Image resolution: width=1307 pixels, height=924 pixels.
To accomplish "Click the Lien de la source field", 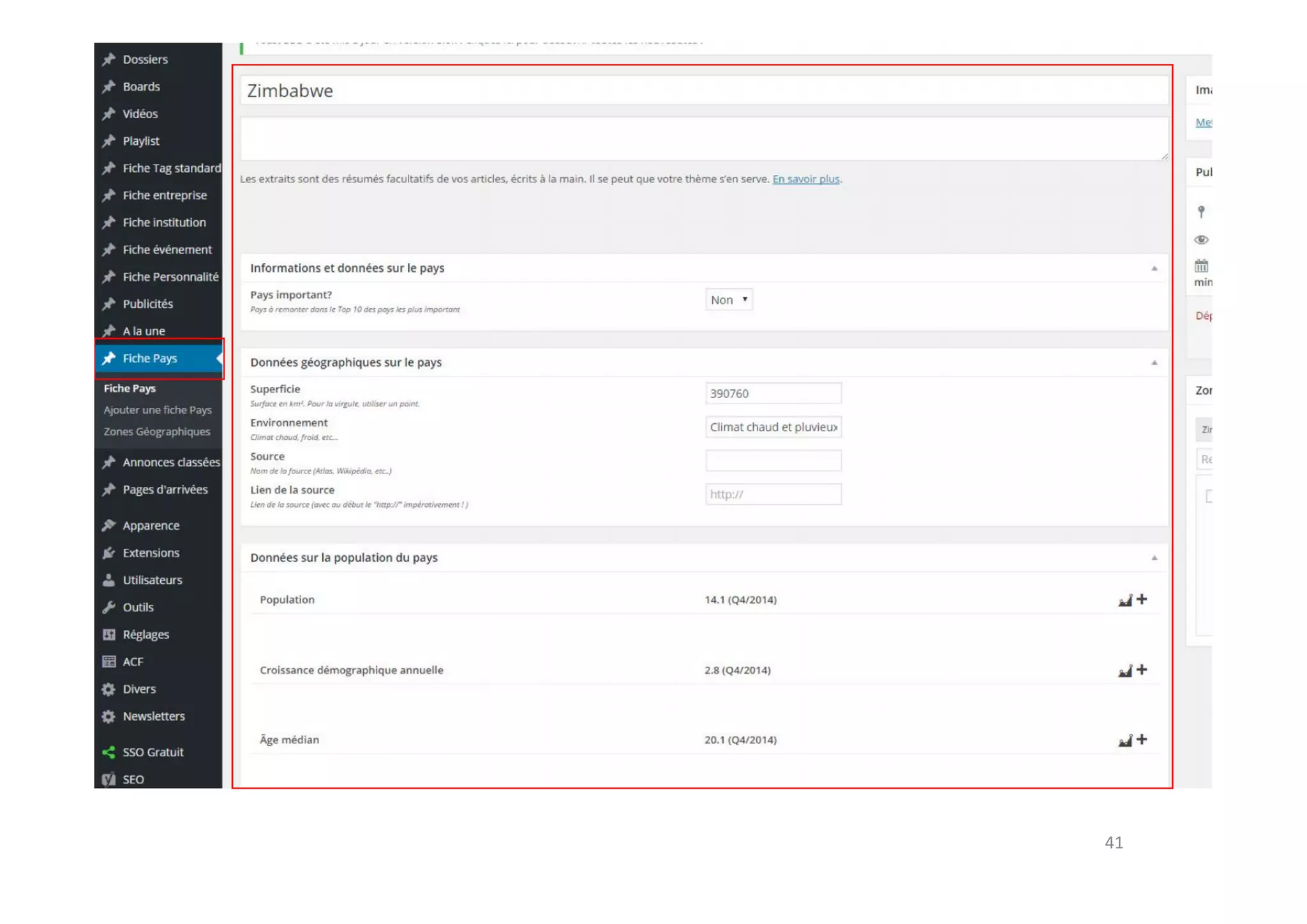I will 773,495.
